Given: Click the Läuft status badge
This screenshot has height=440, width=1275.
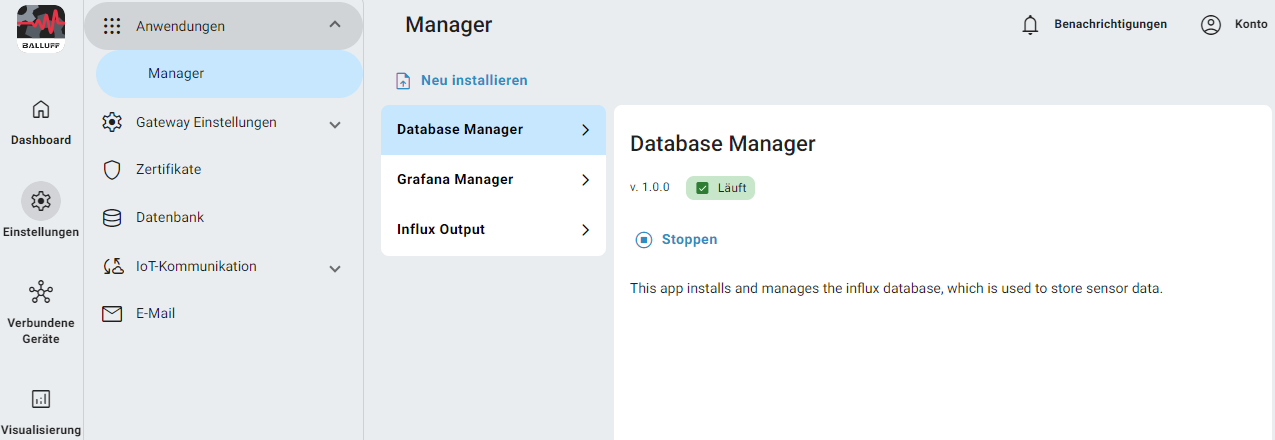Looking at the screenshot, I should pyautogui.click(x=720, y=188).
